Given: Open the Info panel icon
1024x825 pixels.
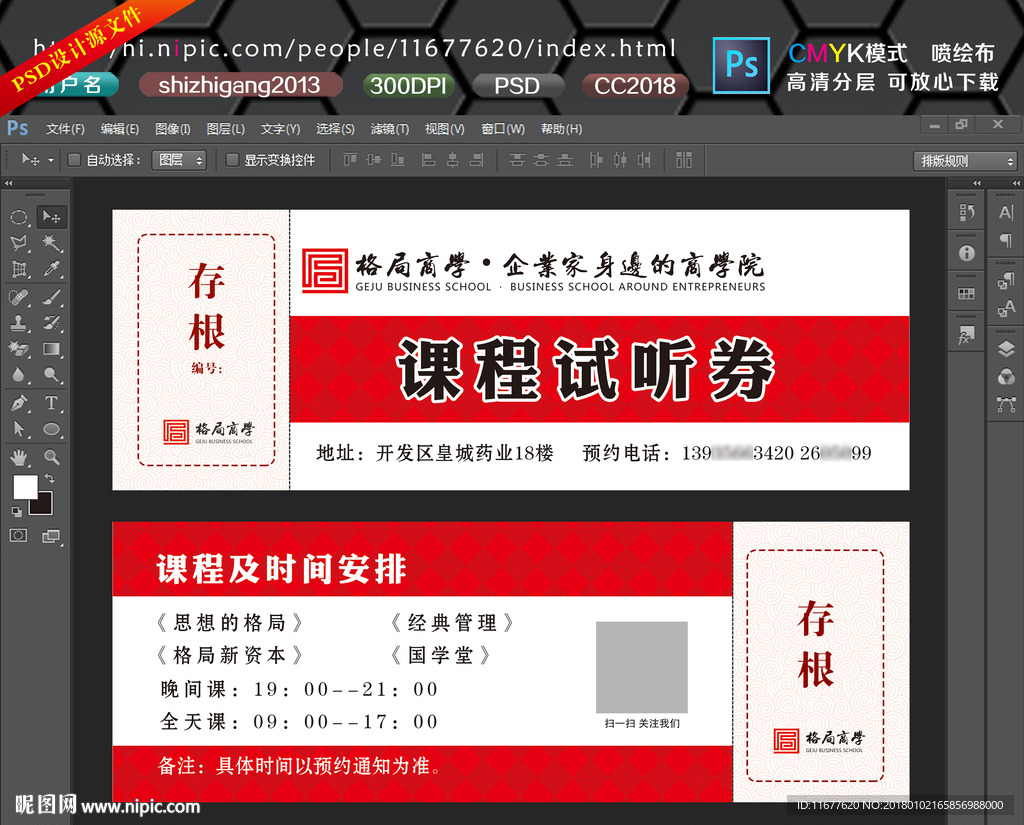Looking at the screenshot, I should [967, 253].
